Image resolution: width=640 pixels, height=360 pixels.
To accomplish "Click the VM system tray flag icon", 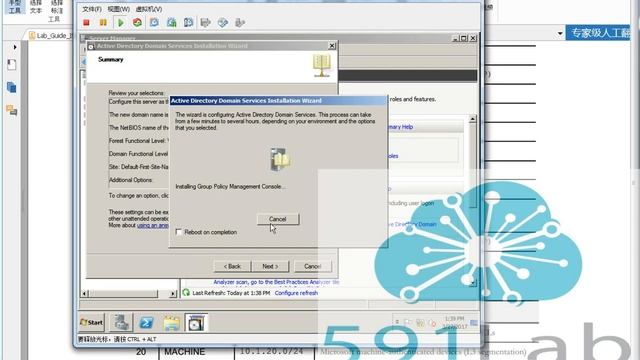I will (x=408, y=322).
